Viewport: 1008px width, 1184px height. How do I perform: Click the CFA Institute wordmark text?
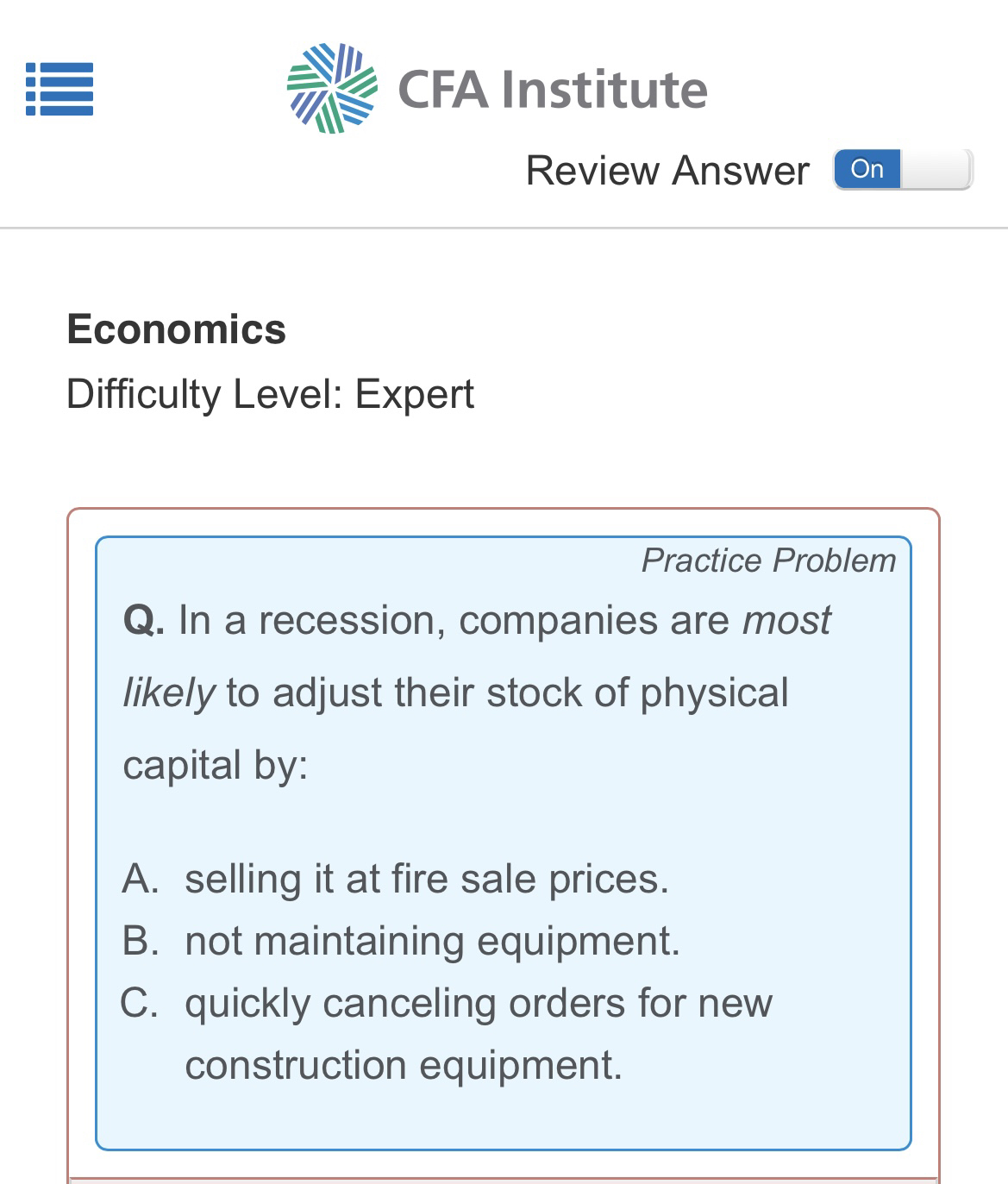[553, 90]
